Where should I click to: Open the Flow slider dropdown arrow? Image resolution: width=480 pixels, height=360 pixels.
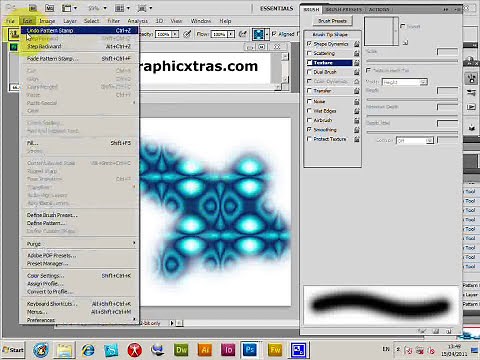click(231, 34)
